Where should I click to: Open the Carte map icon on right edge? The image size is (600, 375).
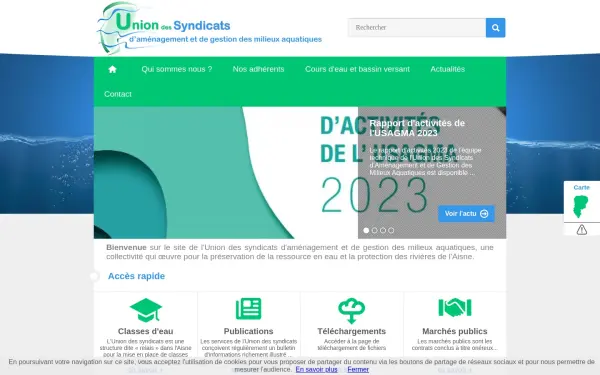[x=580, y=207]
